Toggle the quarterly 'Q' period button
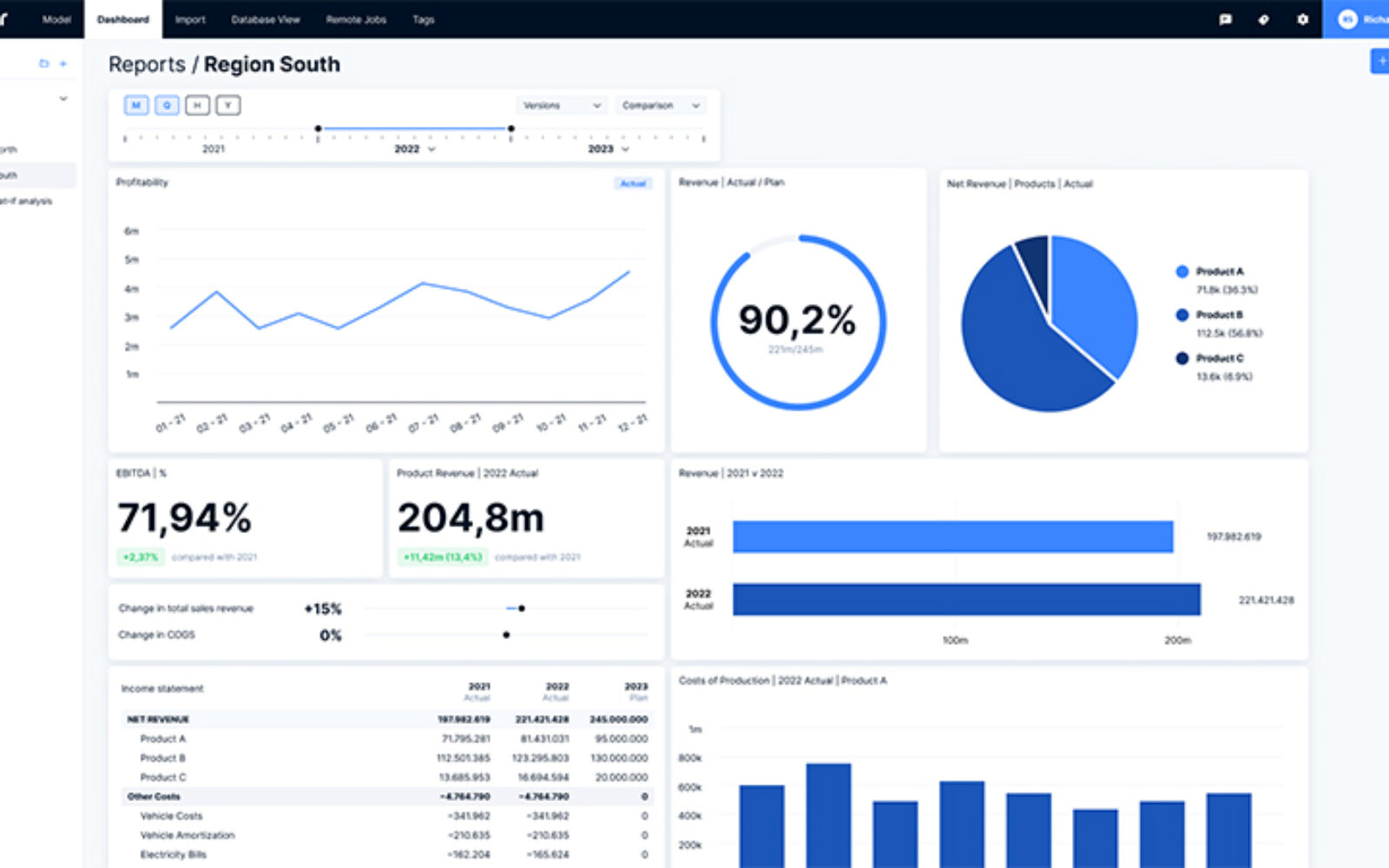Viewport: 1389px width, 868px height. 167,105
